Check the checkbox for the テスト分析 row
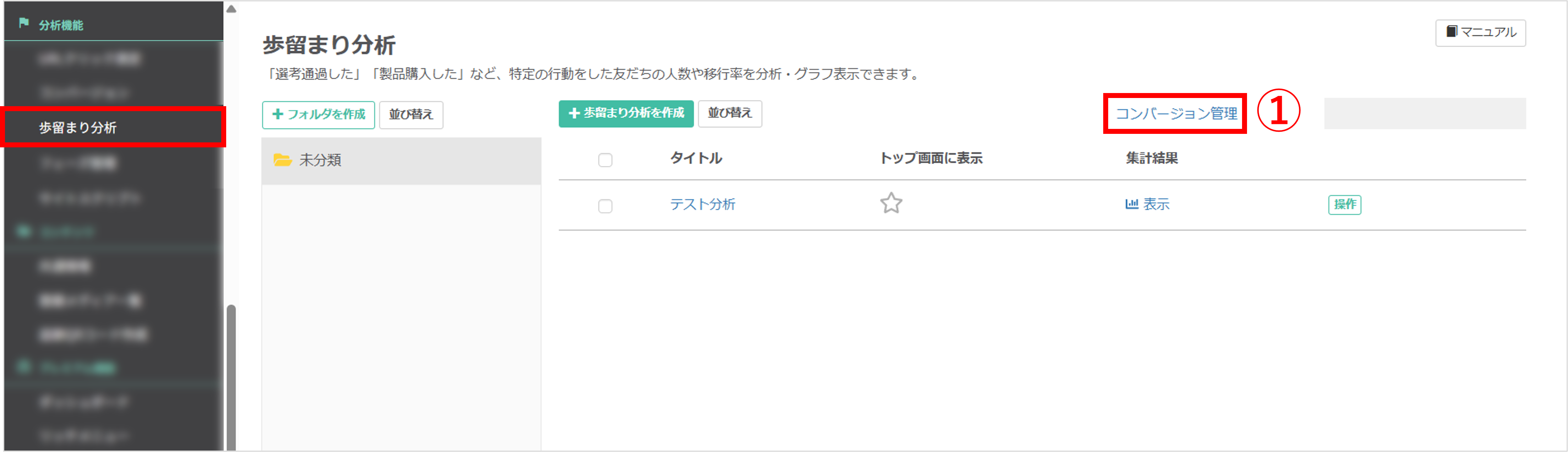The width and height of the screenshot is (1568, 452). pyautogui.click(x=605, y=206)
